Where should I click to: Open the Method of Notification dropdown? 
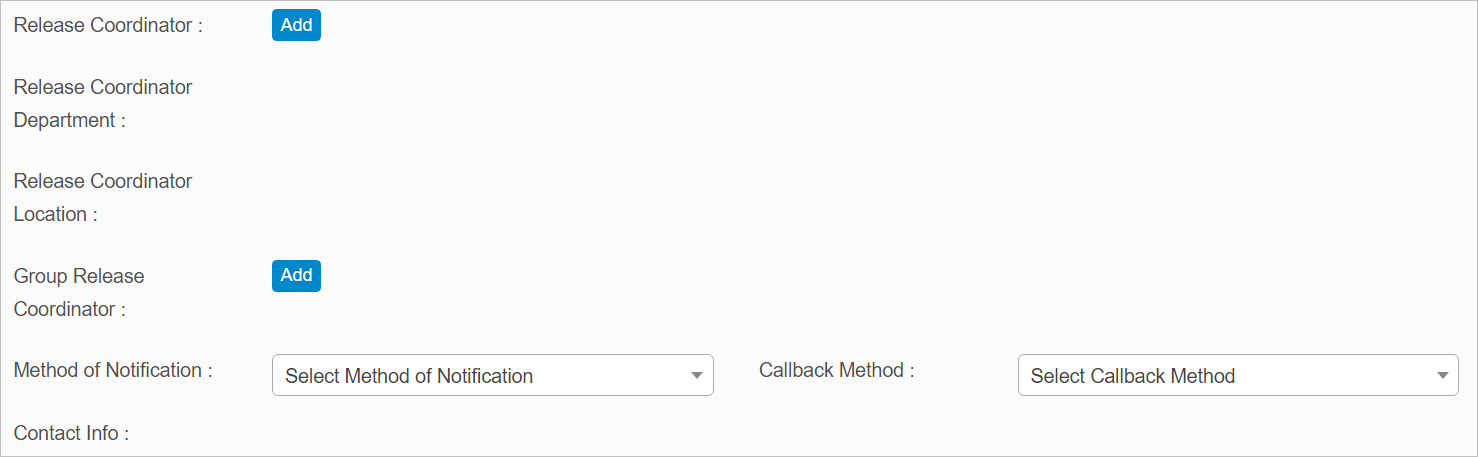[492, 376]
